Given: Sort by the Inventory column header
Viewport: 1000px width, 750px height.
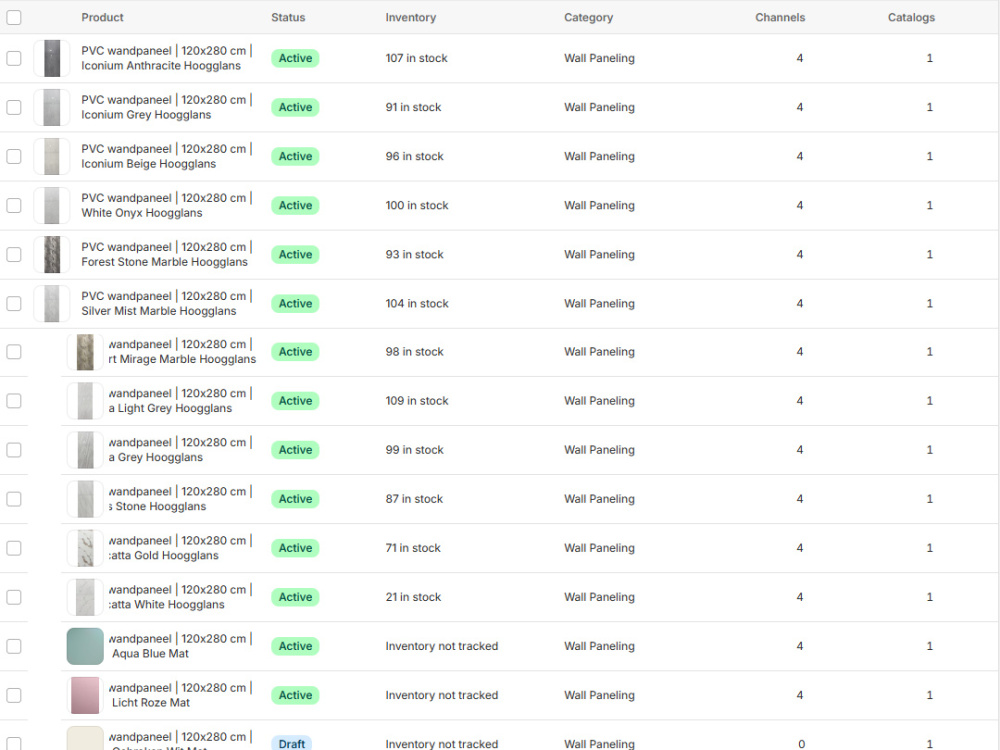Looking at the screenshot, I should click(x=411, y=17).
